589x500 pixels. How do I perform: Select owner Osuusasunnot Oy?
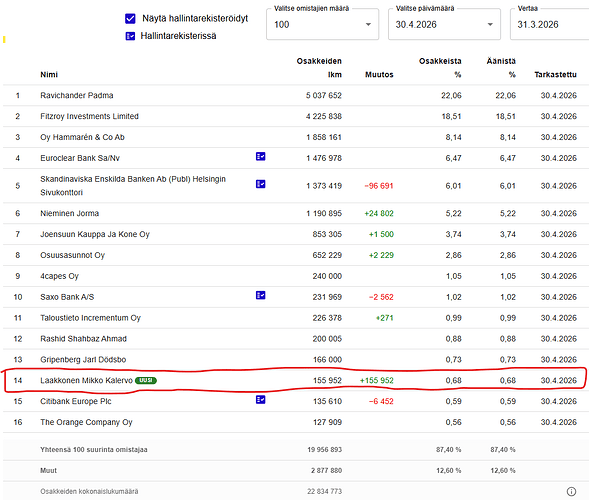pyautogui.click(x=72, y=255)
